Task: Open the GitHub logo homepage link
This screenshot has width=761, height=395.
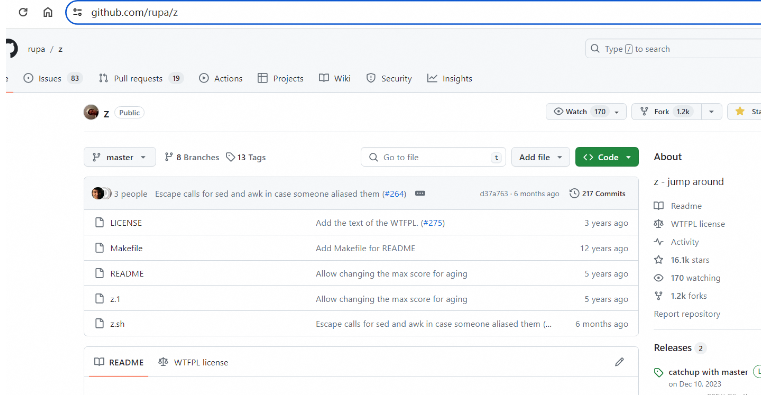Action: [11, 49]
